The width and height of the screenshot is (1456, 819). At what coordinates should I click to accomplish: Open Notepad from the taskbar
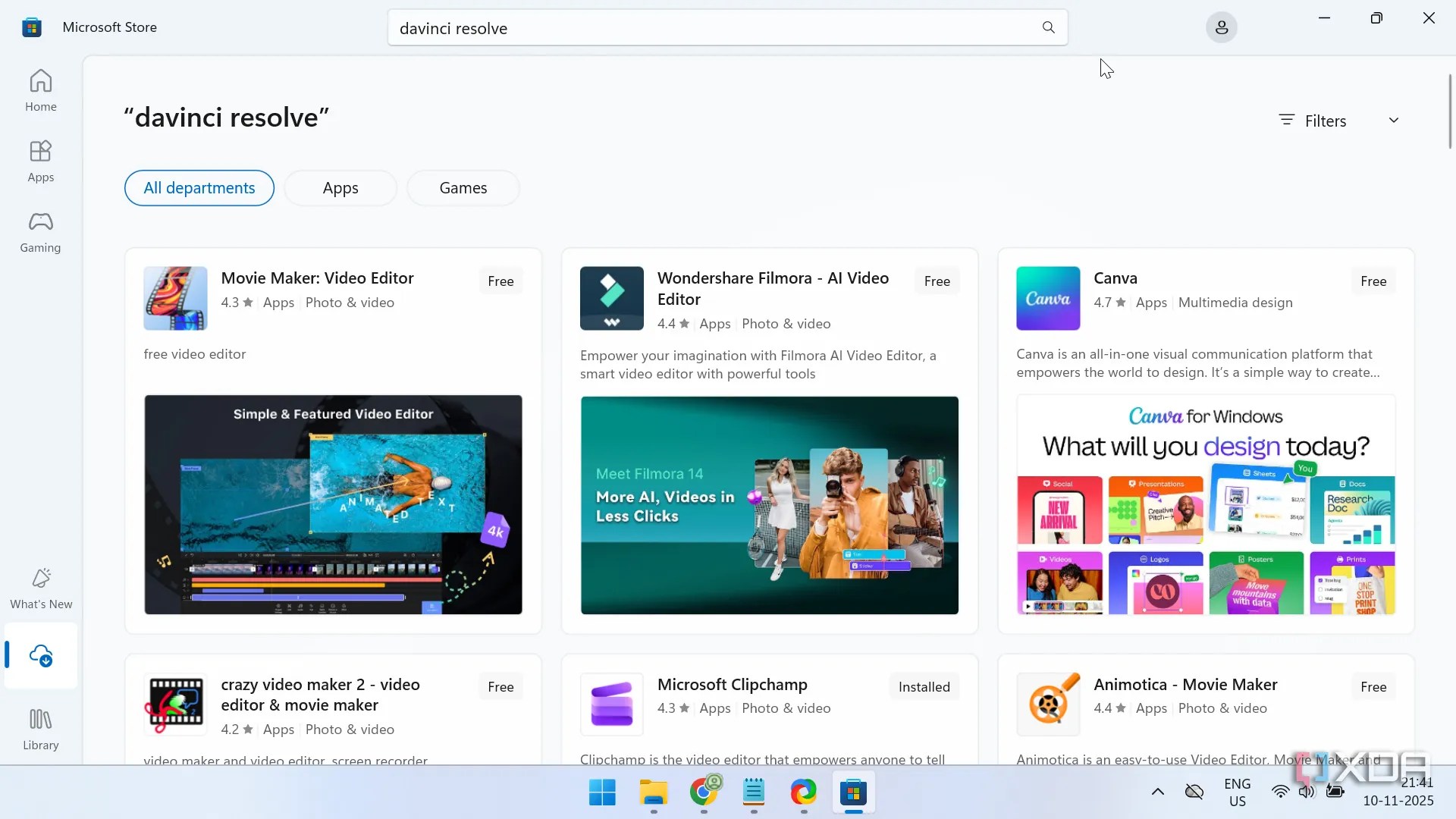pos(754,792)
